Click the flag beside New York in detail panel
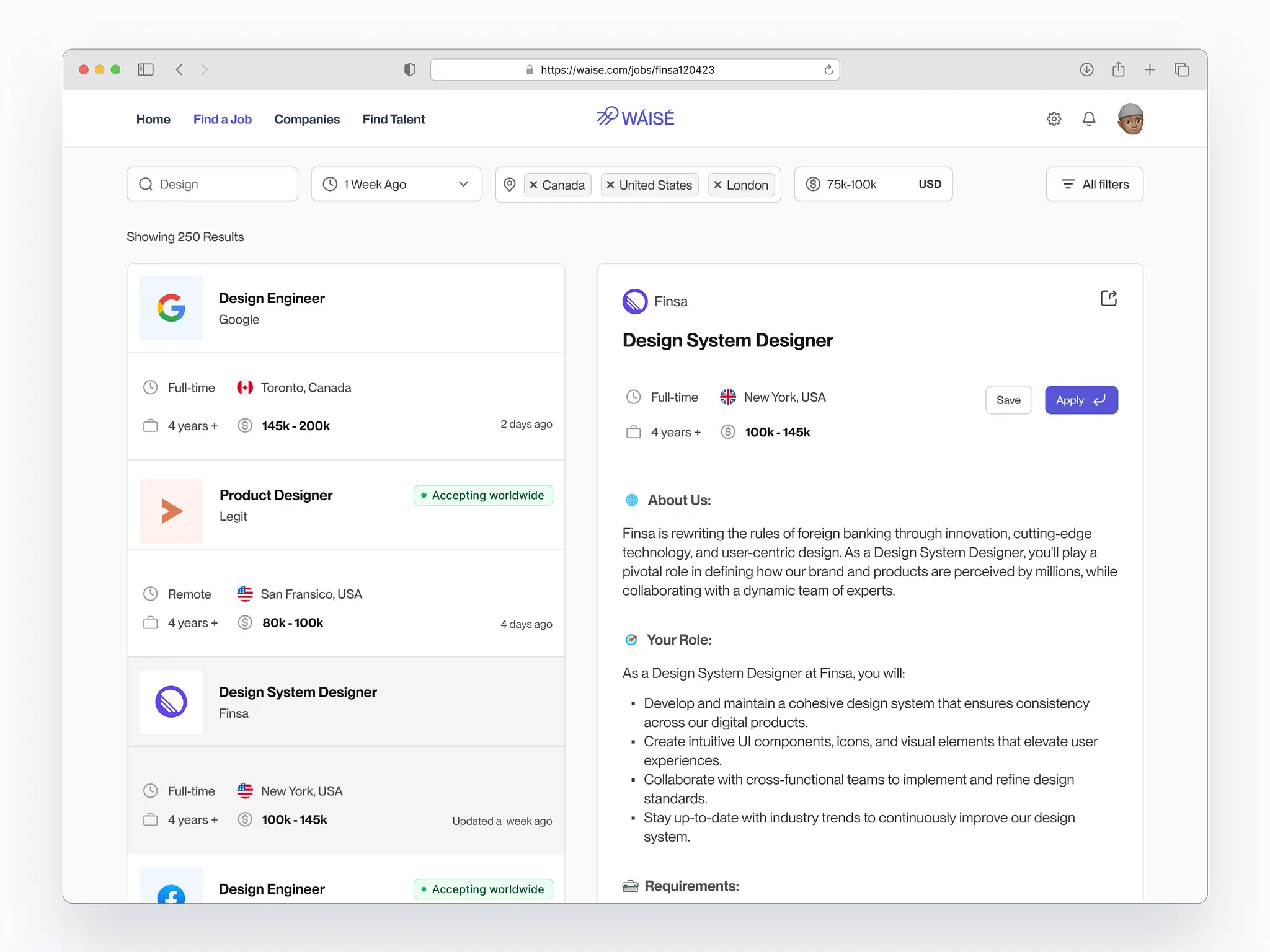 [728, 397]
